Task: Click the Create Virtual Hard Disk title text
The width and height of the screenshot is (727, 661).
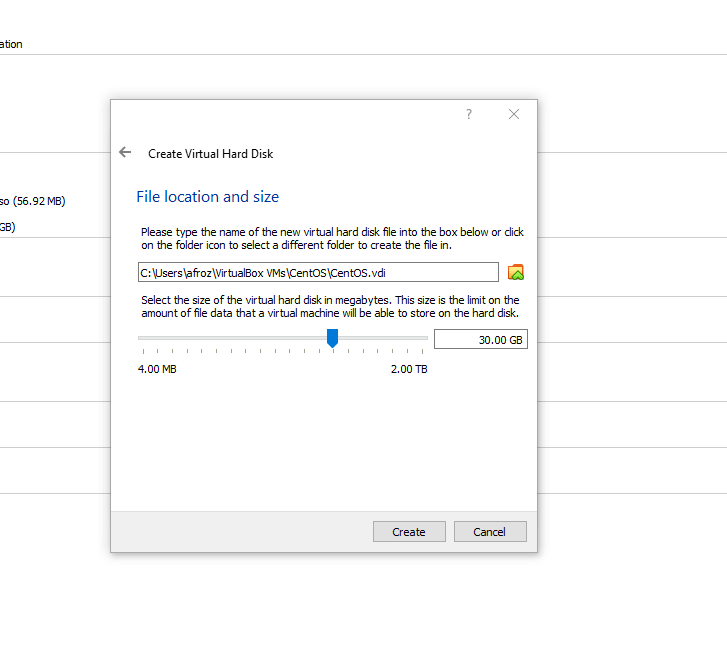Action: (210, 154)
